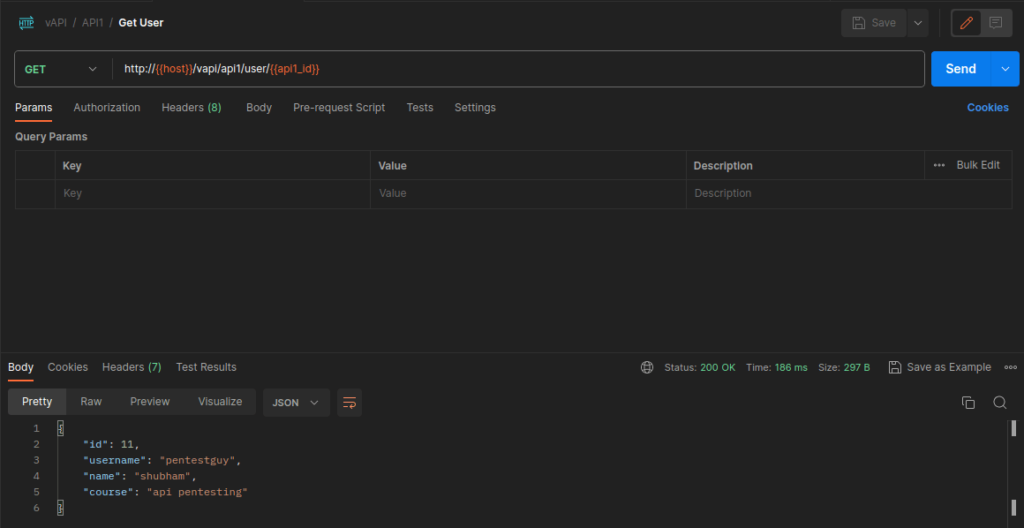Open the Test Results tab

pyautogui.click(x=206, y=367)
